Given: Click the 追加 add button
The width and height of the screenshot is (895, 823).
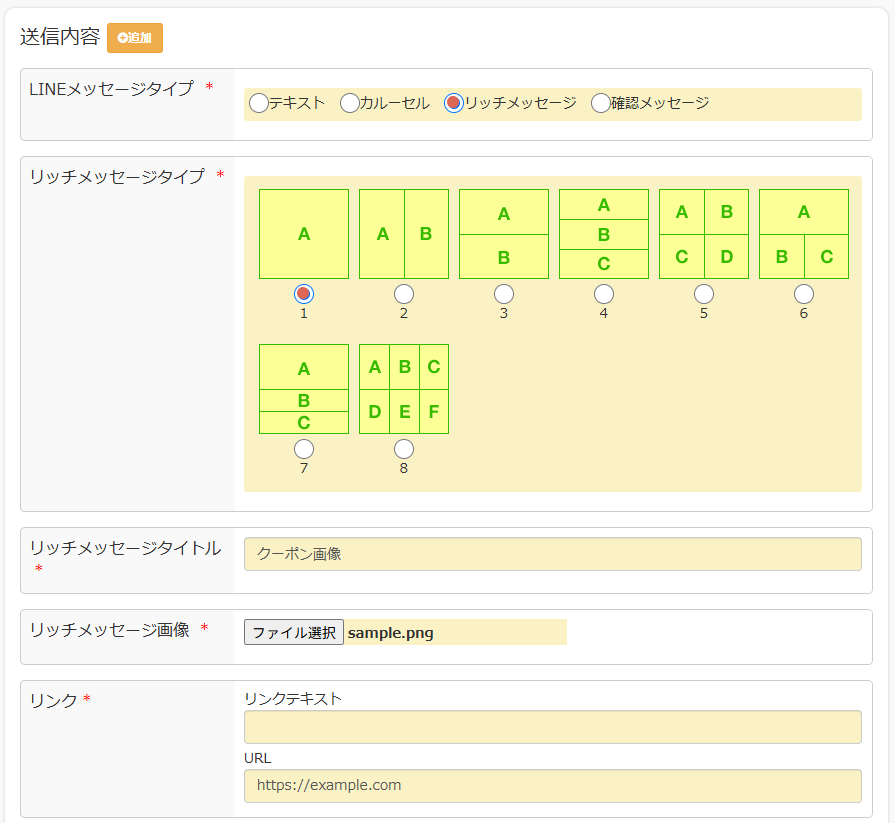Looking at the screenshot, I should pyautogui.click(x=135, y=38).
